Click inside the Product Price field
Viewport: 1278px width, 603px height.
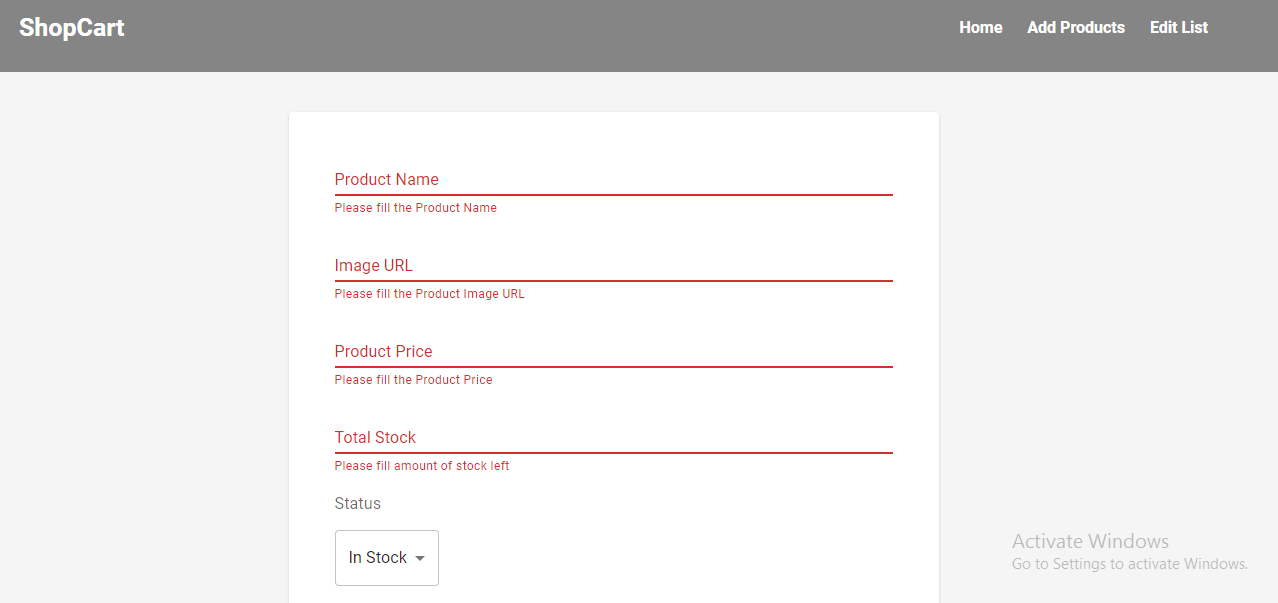(614, 359)
